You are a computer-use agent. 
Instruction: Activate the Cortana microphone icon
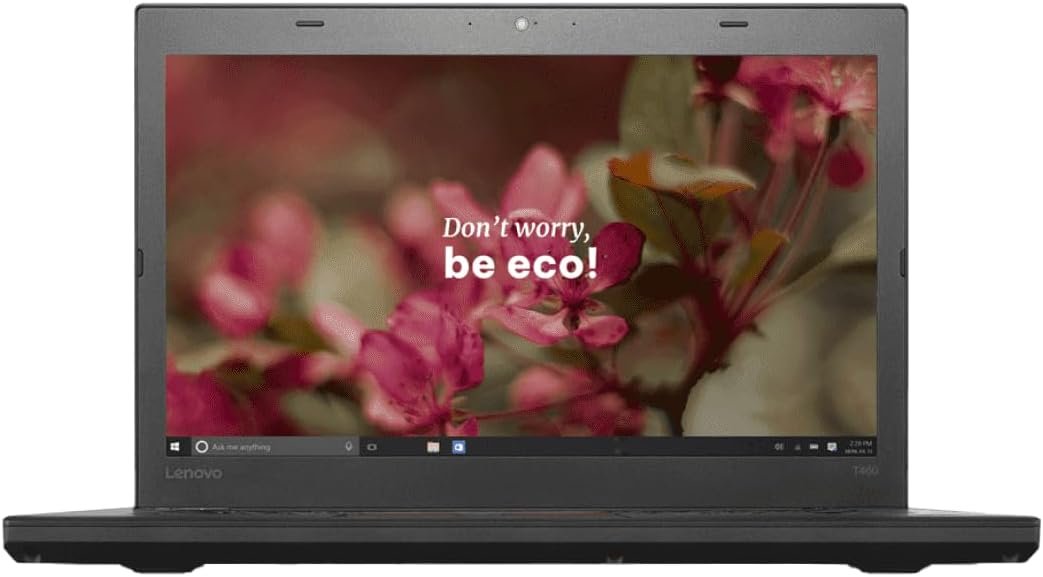(x=348, y=446)
